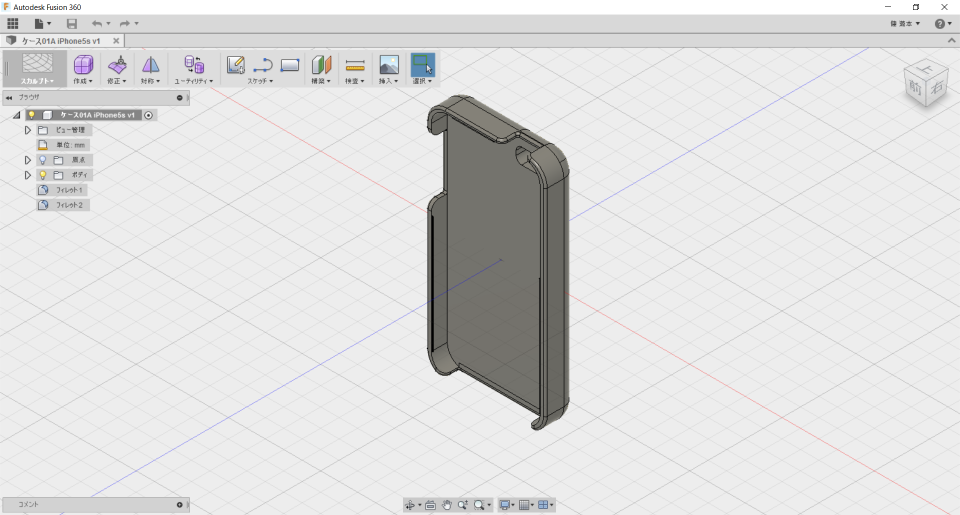Screen dimensions: 960x515
Task: Click the 挿入 image insert icon
Action: tap(389, 64)
